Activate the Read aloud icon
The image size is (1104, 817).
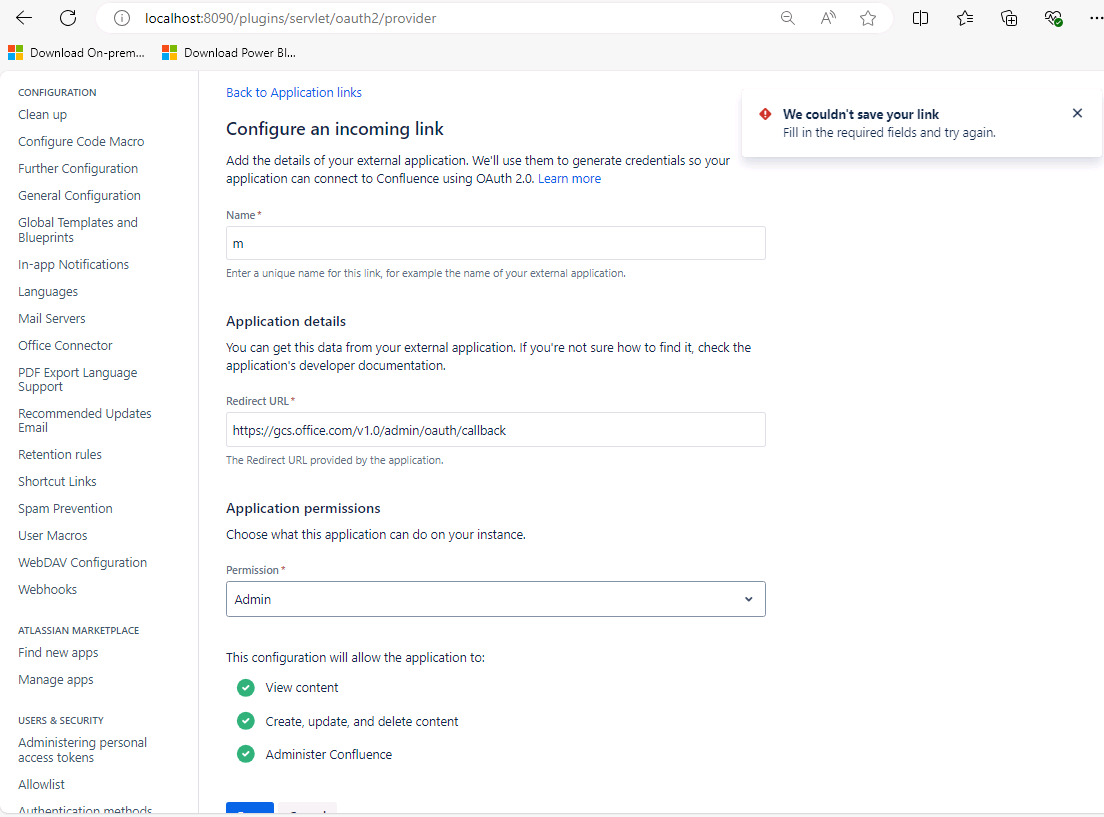point(828,18)
